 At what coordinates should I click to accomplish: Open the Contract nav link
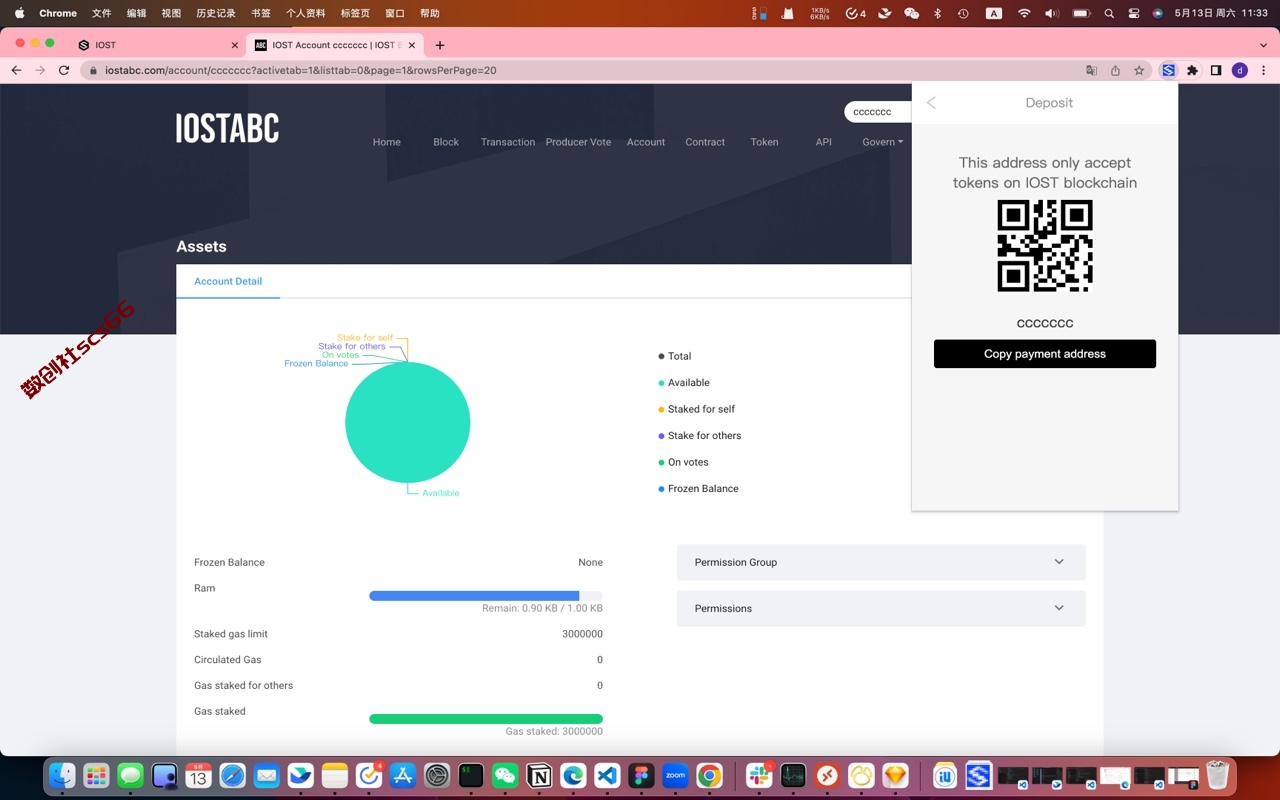coord(705,142)
